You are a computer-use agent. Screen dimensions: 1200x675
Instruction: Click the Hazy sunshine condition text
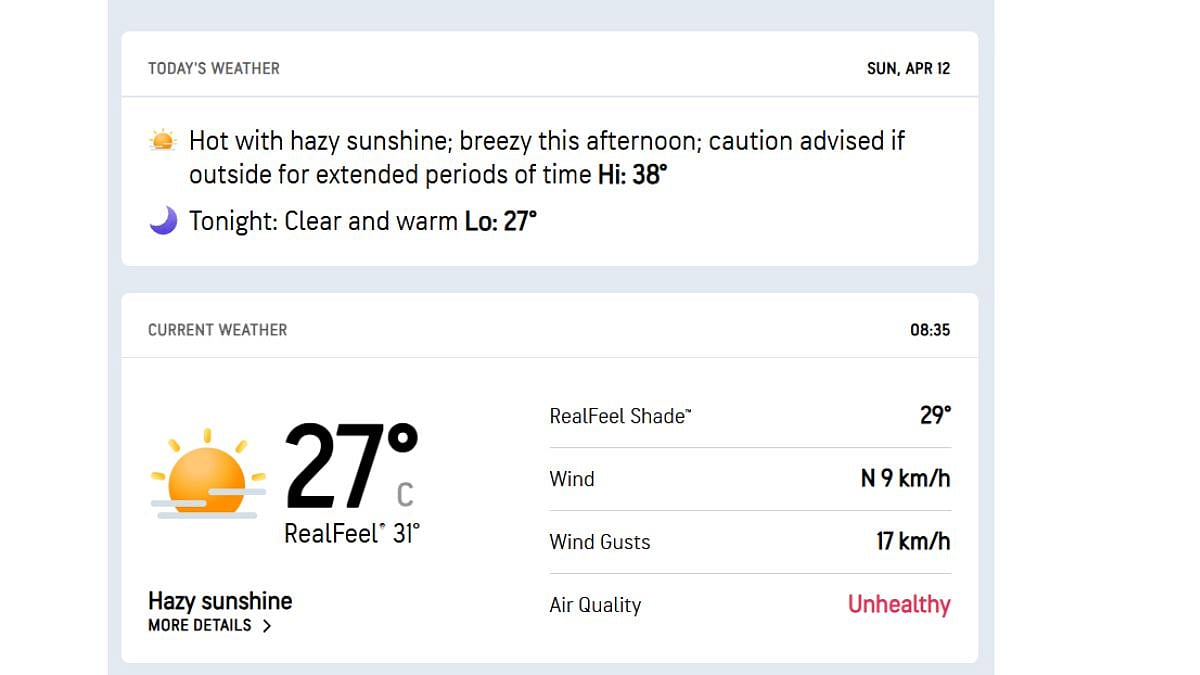click(220, 601)
